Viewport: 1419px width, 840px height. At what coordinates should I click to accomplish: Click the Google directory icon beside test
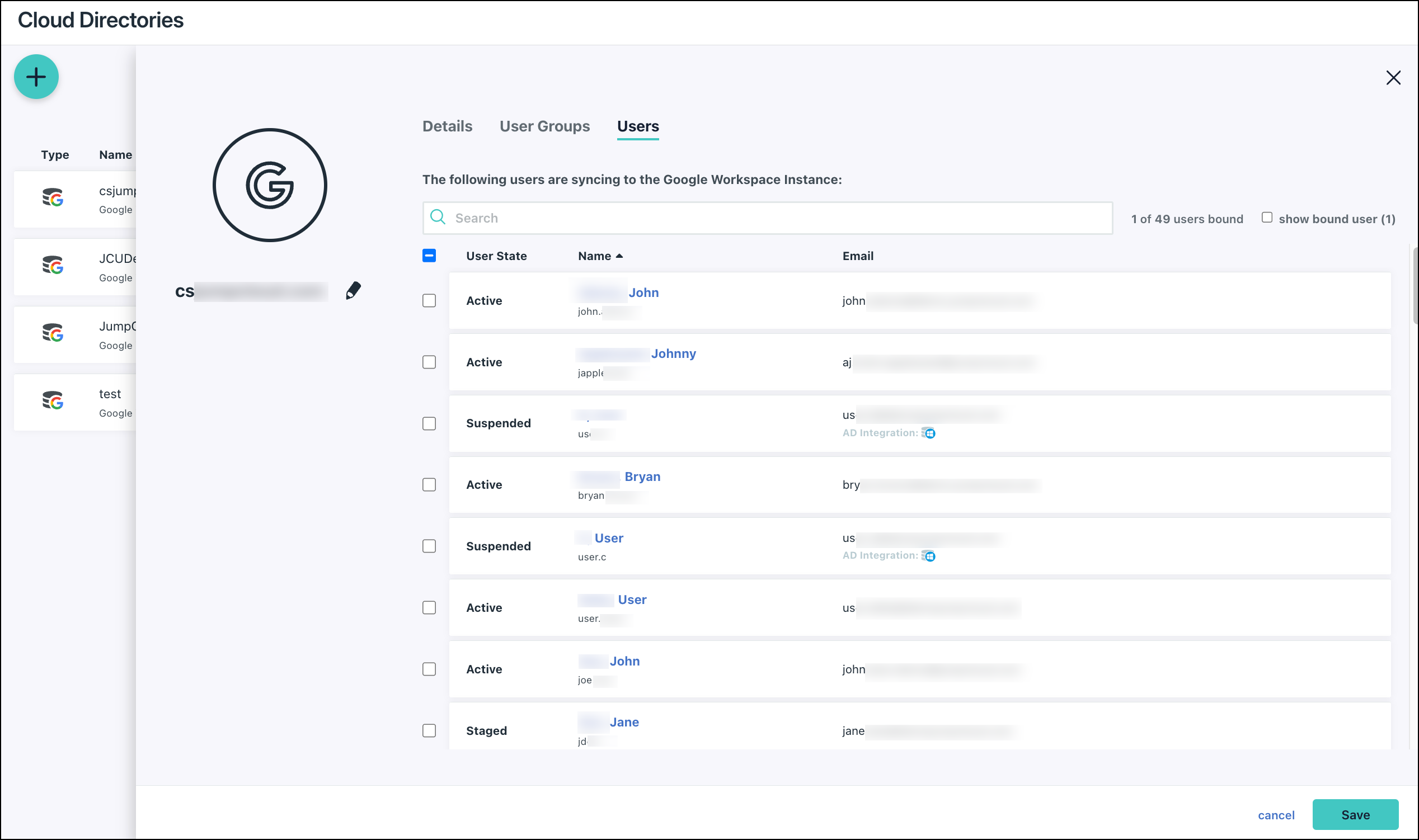pos(53,402)
